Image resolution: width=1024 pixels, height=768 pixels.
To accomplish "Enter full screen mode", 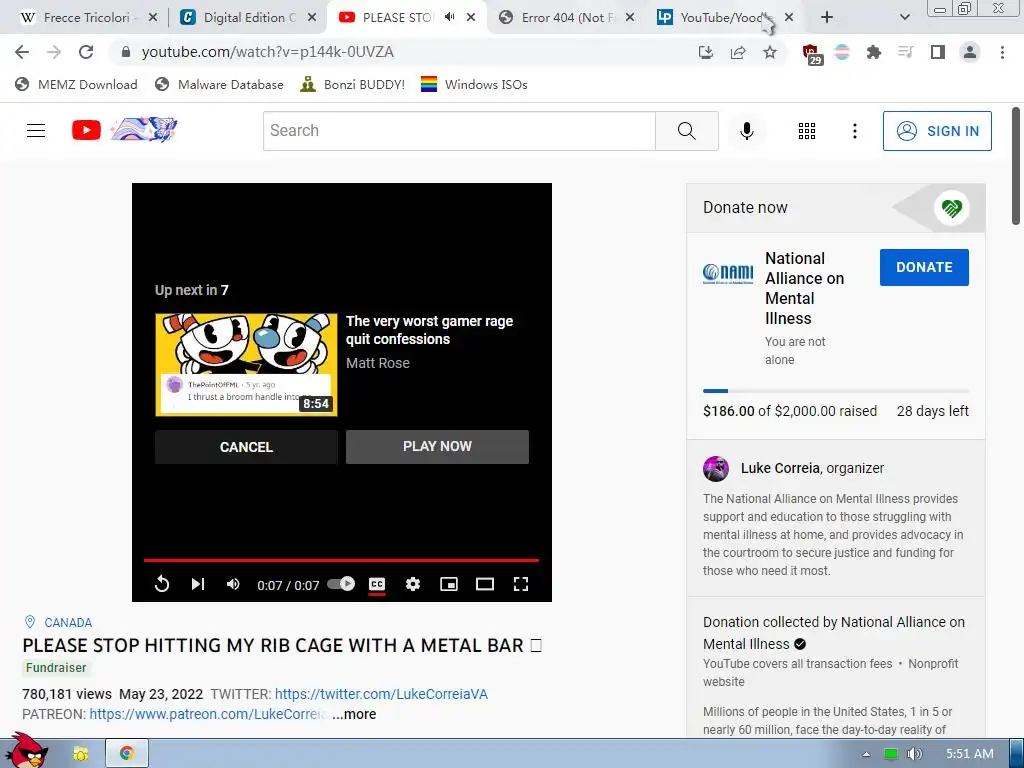I will tap(520, 584).
